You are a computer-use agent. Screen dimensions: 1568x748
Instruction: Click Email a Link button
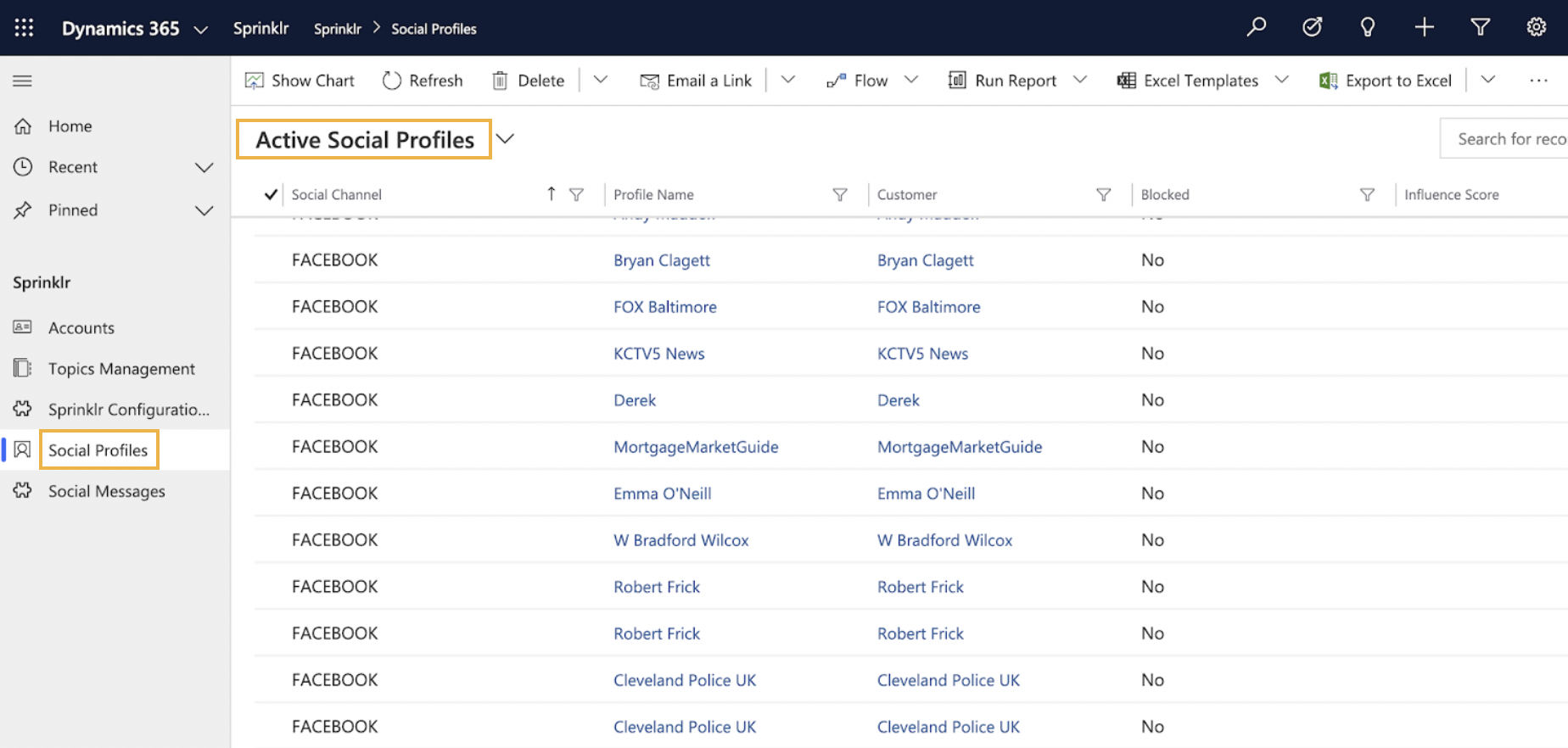(696, 81)
